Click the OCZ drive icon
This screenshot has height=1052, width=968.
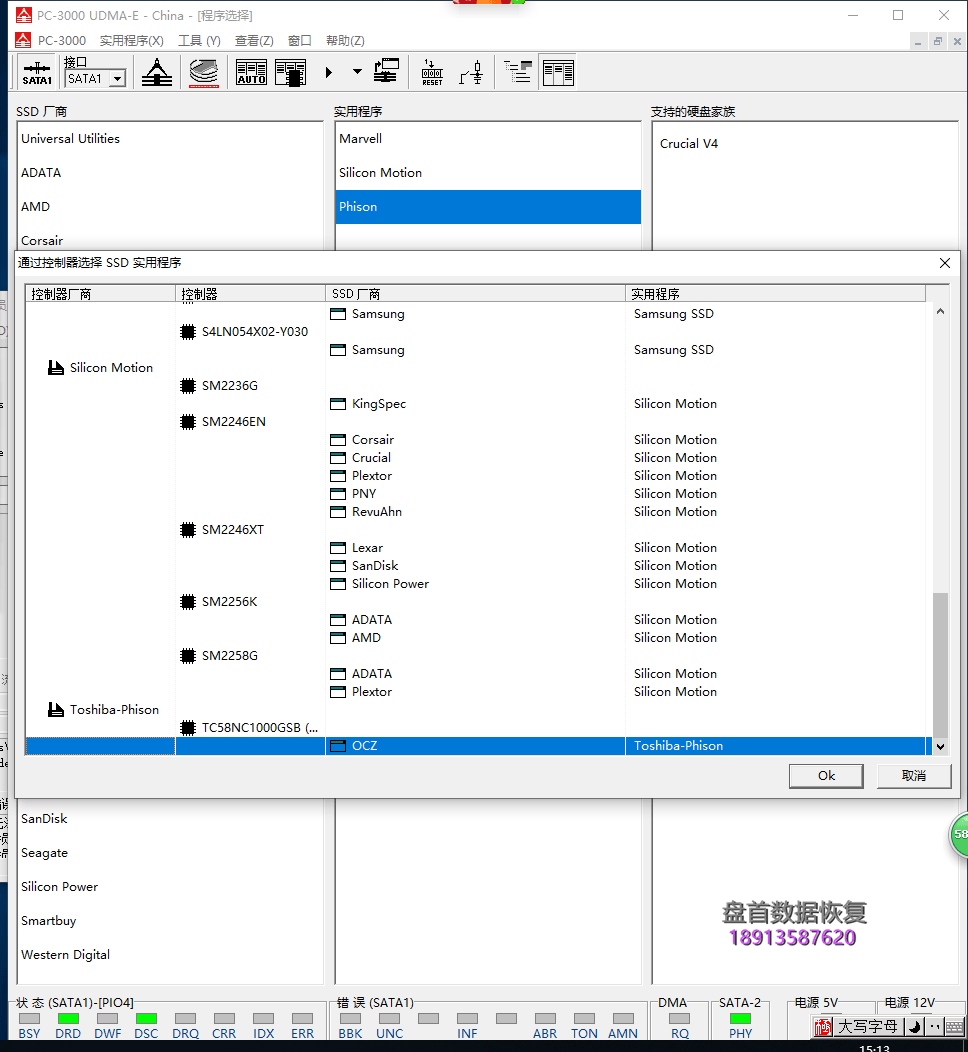[x=338, y=746]
